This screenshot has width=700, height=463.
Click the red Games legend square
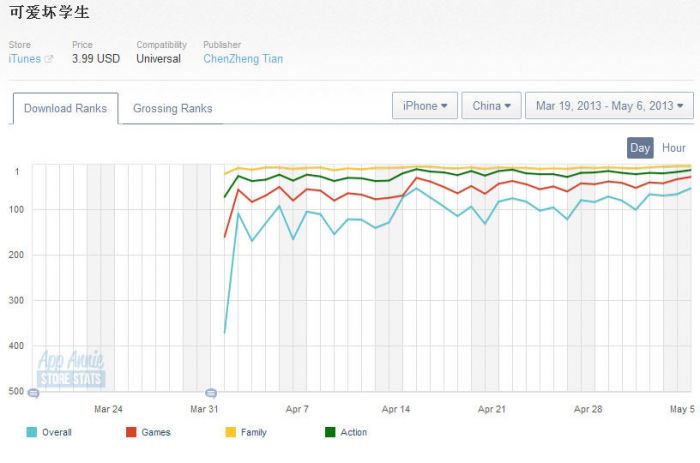click(x=131, y=432)
